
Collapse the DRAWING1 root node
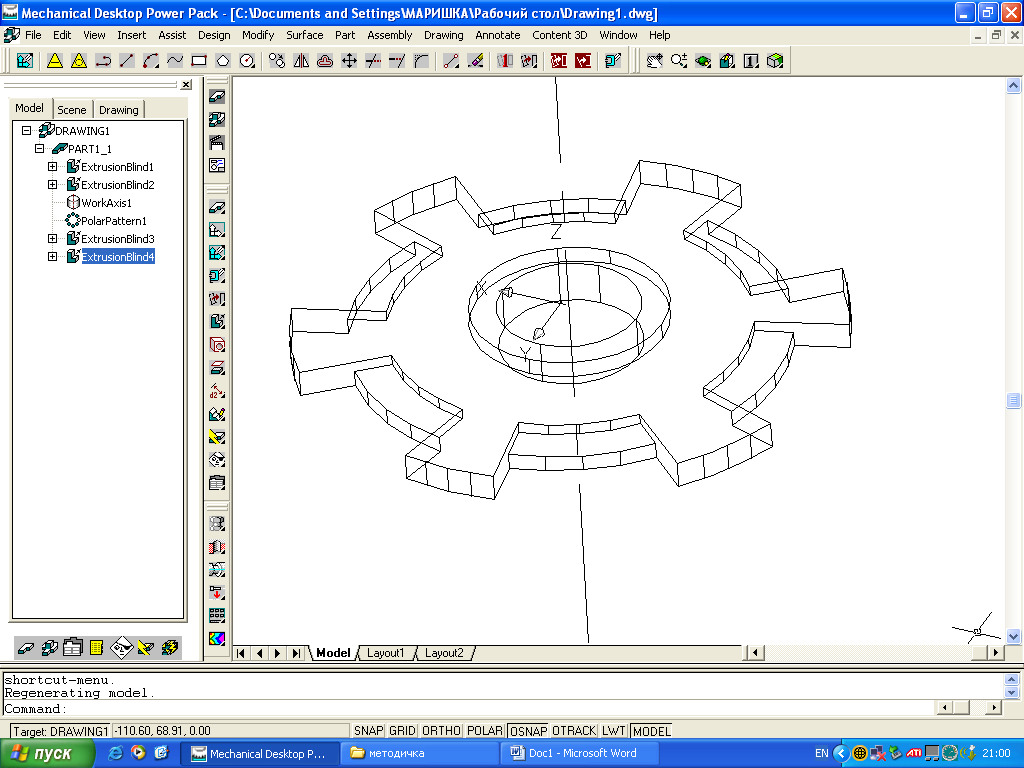pos(26,131)
